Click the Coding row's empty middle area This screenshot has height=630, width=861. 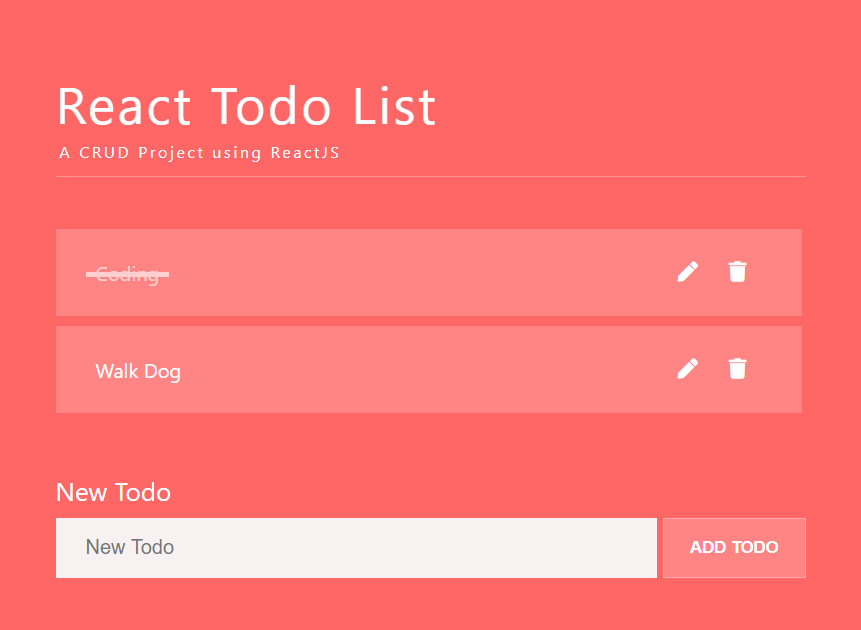click(x=420, y=273)
